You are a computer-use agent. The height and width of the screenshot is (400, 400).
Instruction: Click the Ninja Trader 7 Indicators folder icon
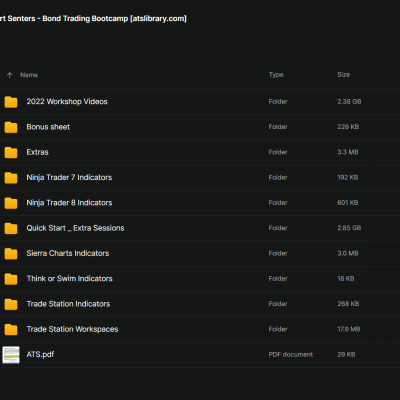tap(11, 178)
